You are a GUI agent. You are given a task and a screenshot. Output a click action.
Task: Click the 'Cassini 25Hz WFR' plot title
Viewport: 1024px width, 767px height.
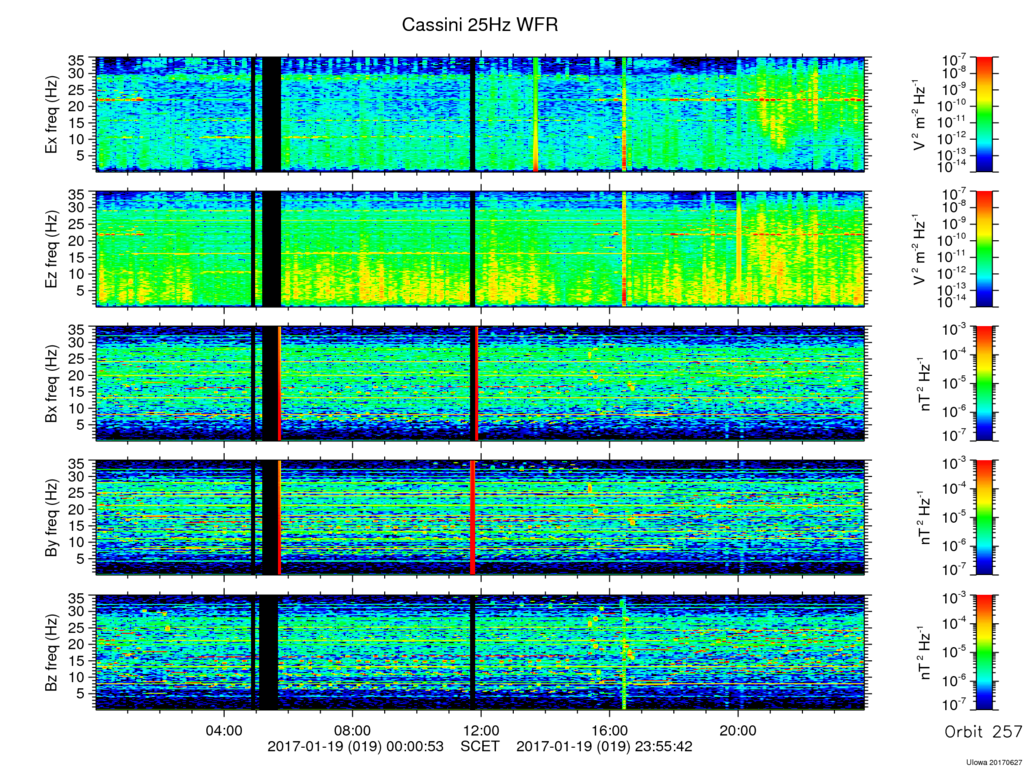click(479, 25)
